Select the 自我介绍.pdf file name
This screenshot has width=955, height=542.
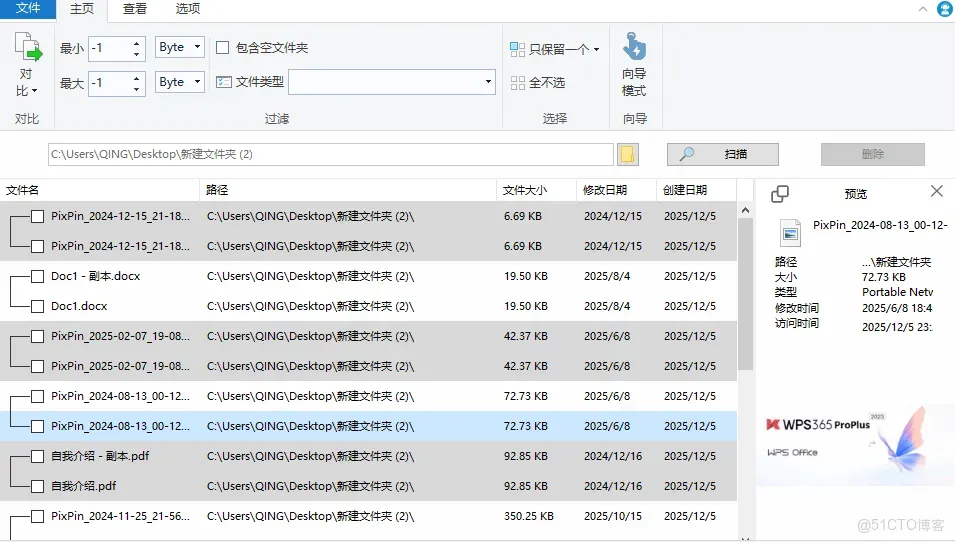point(83,486)
